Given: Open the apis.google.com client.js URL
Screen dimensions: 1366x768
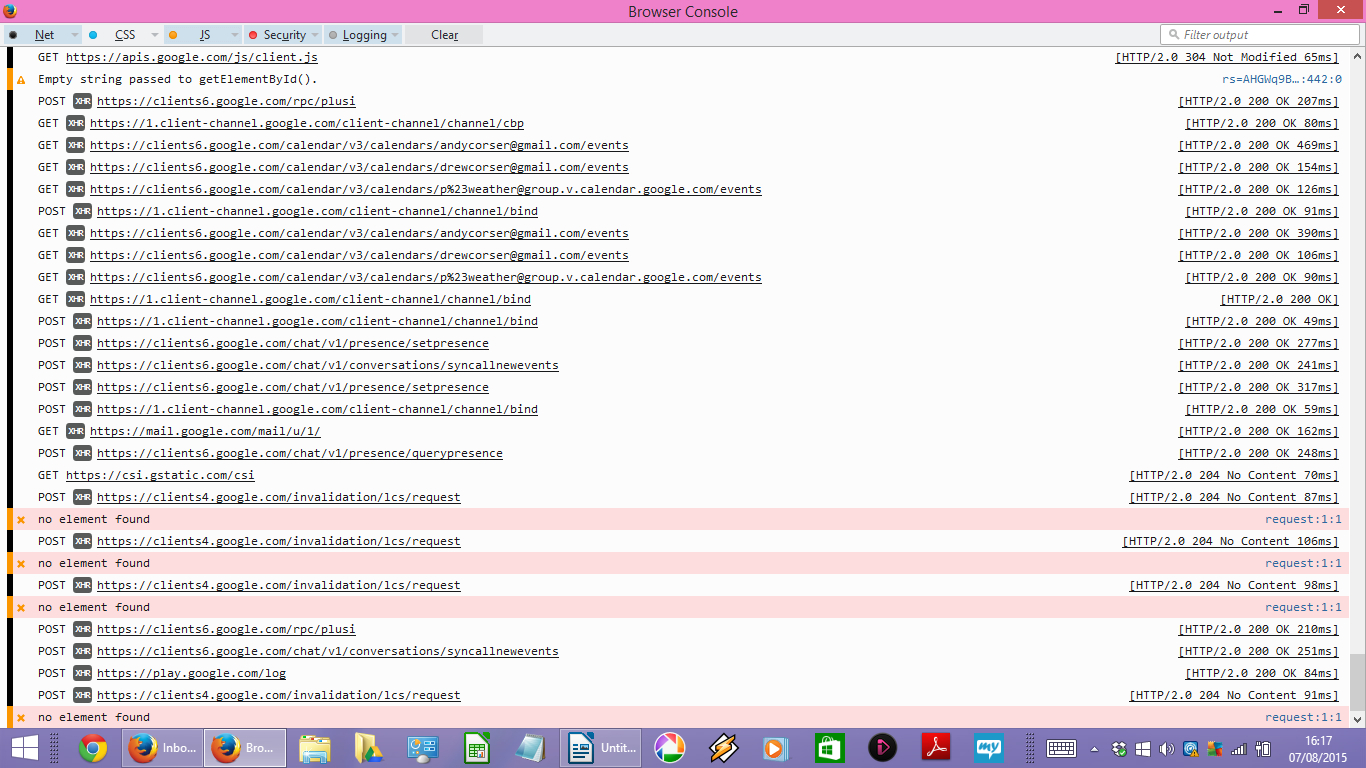Looking at the screenshot, I should click(192, 57).
